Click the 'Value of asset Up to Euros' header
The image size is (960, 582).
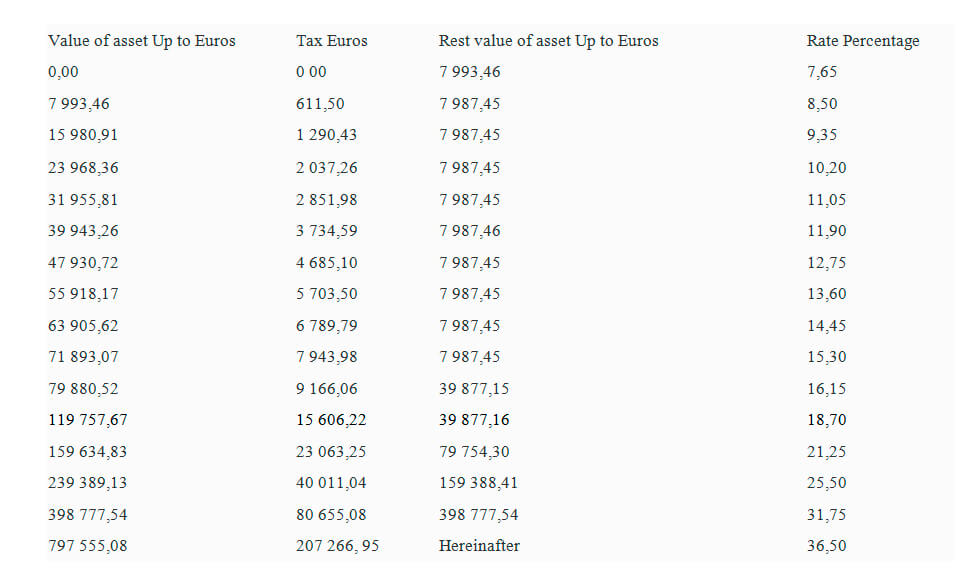[x=141, y=41]
